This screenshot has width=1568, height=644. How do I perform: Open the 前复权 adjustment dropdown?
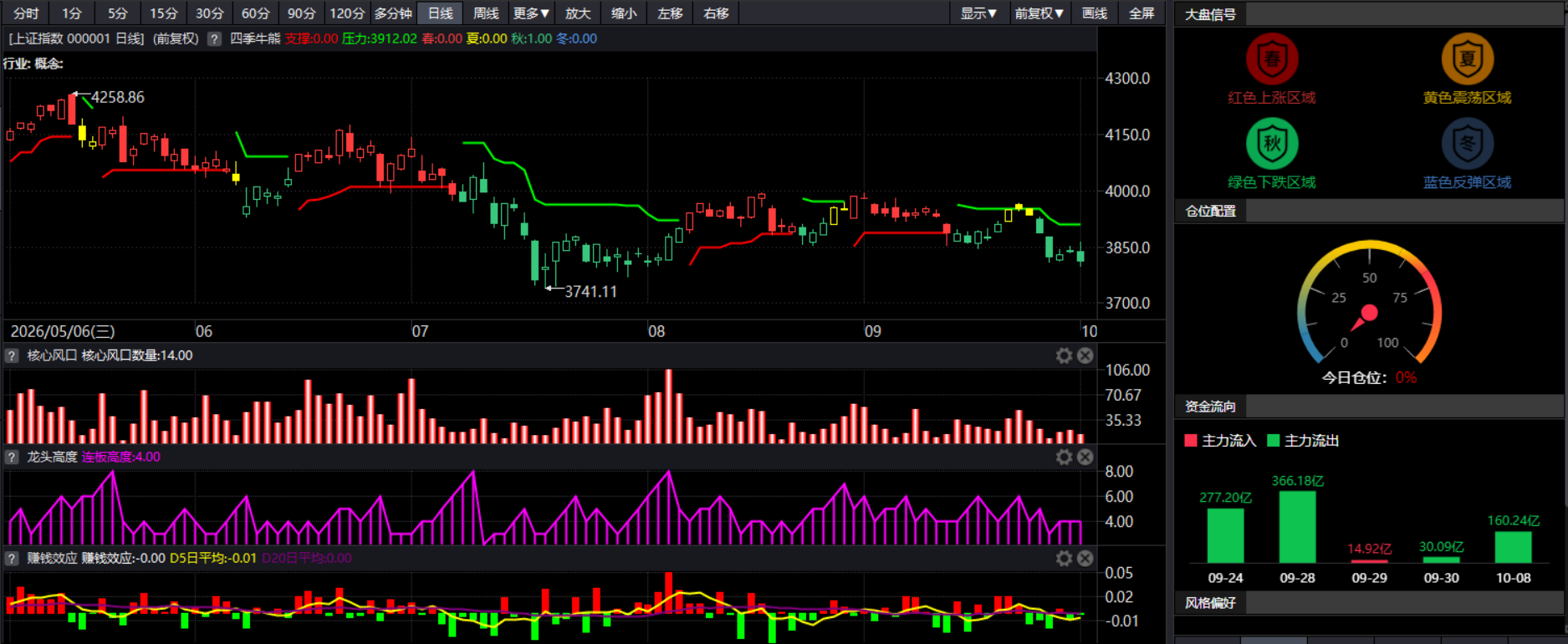pos(1039,13)
